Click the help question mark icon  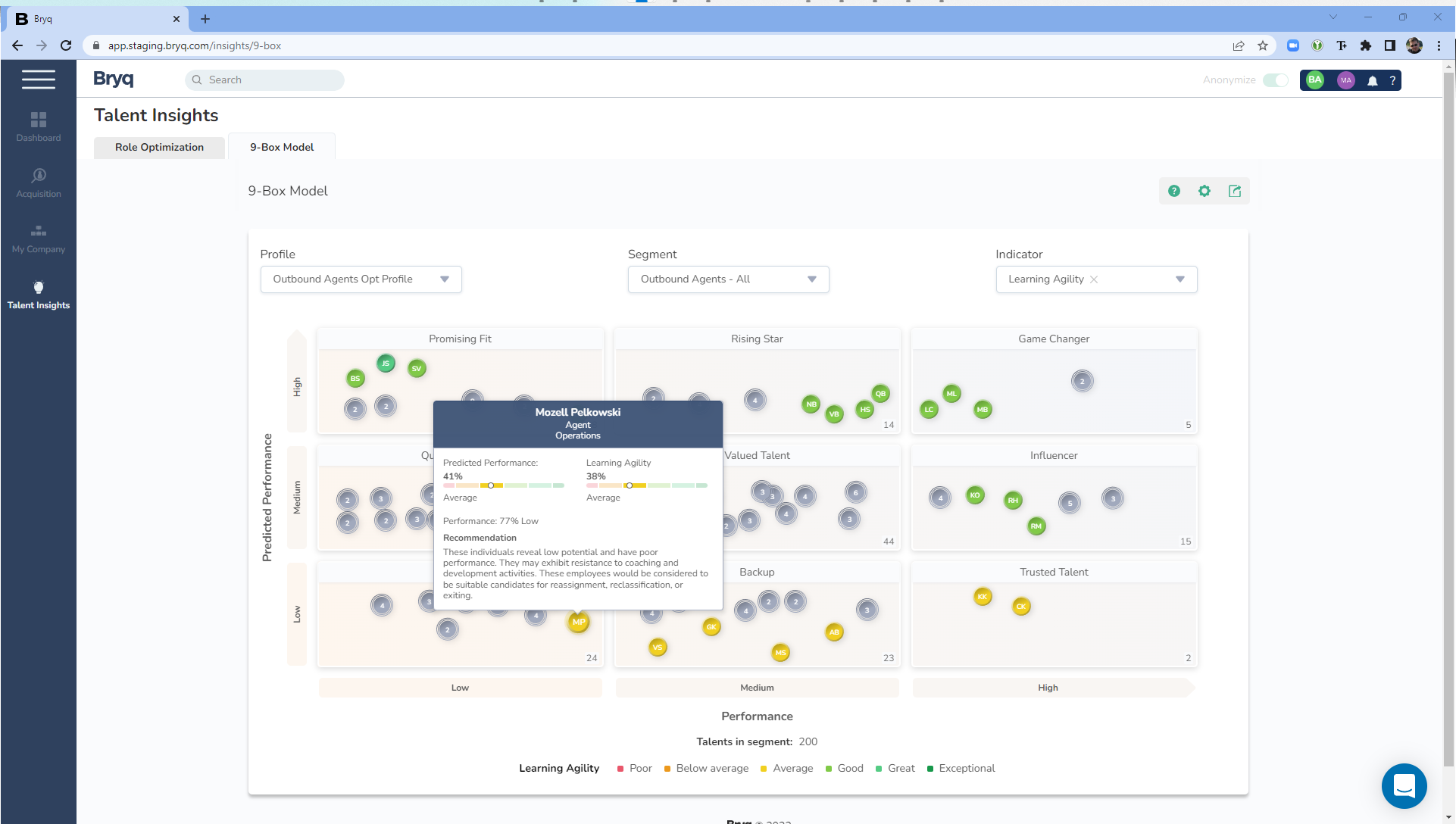click(1174, 190)
